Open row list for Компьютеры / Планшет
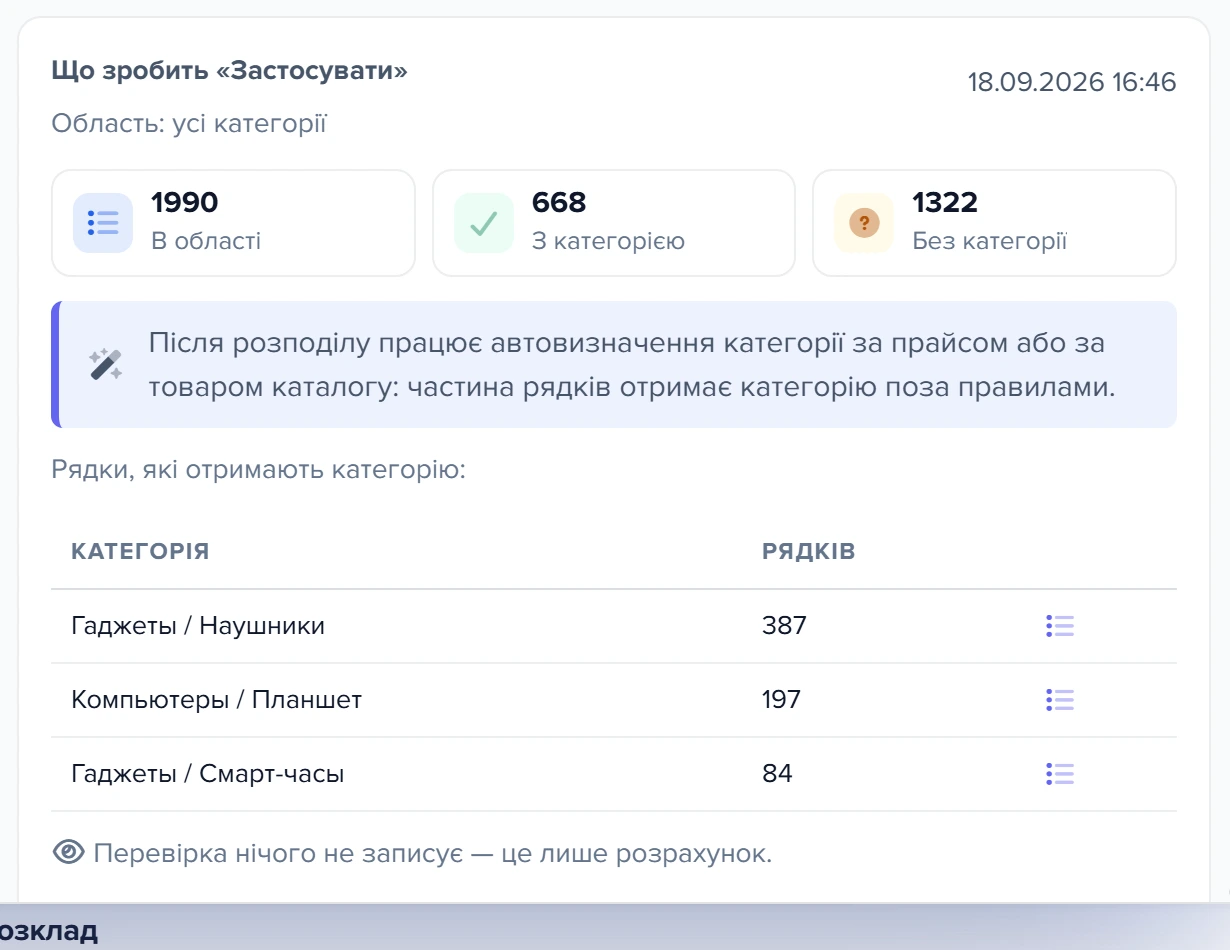 [1060, 700]
